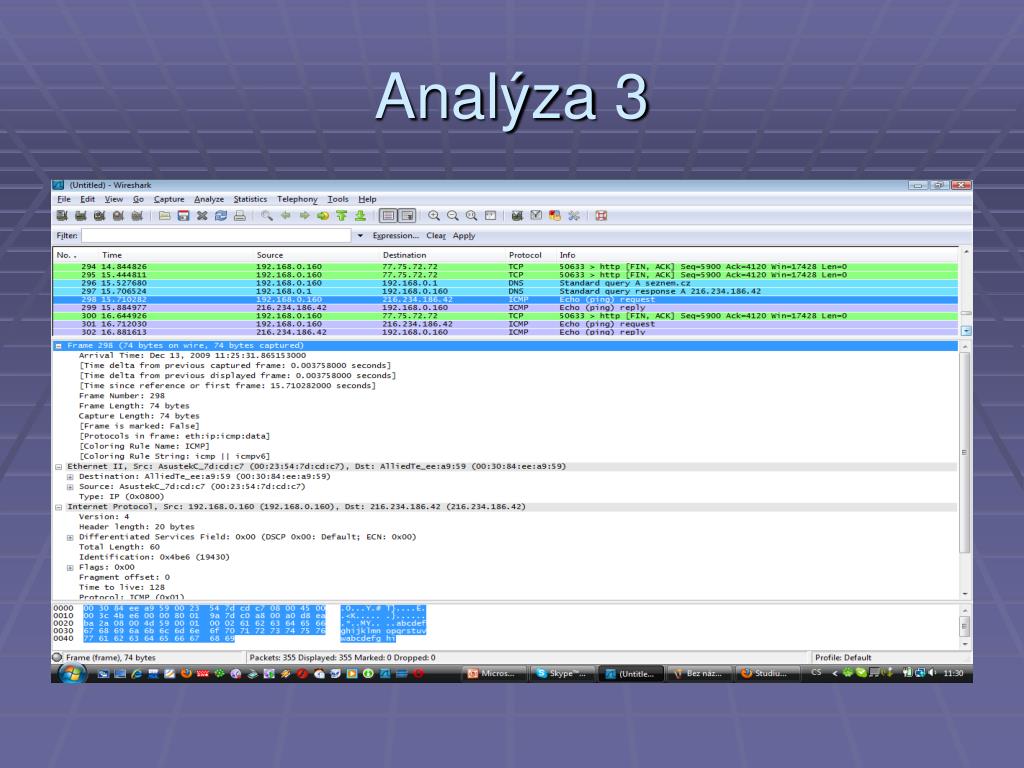Open the Windows Start orb
Viewport: 1024px width, 768px height.
72,673
